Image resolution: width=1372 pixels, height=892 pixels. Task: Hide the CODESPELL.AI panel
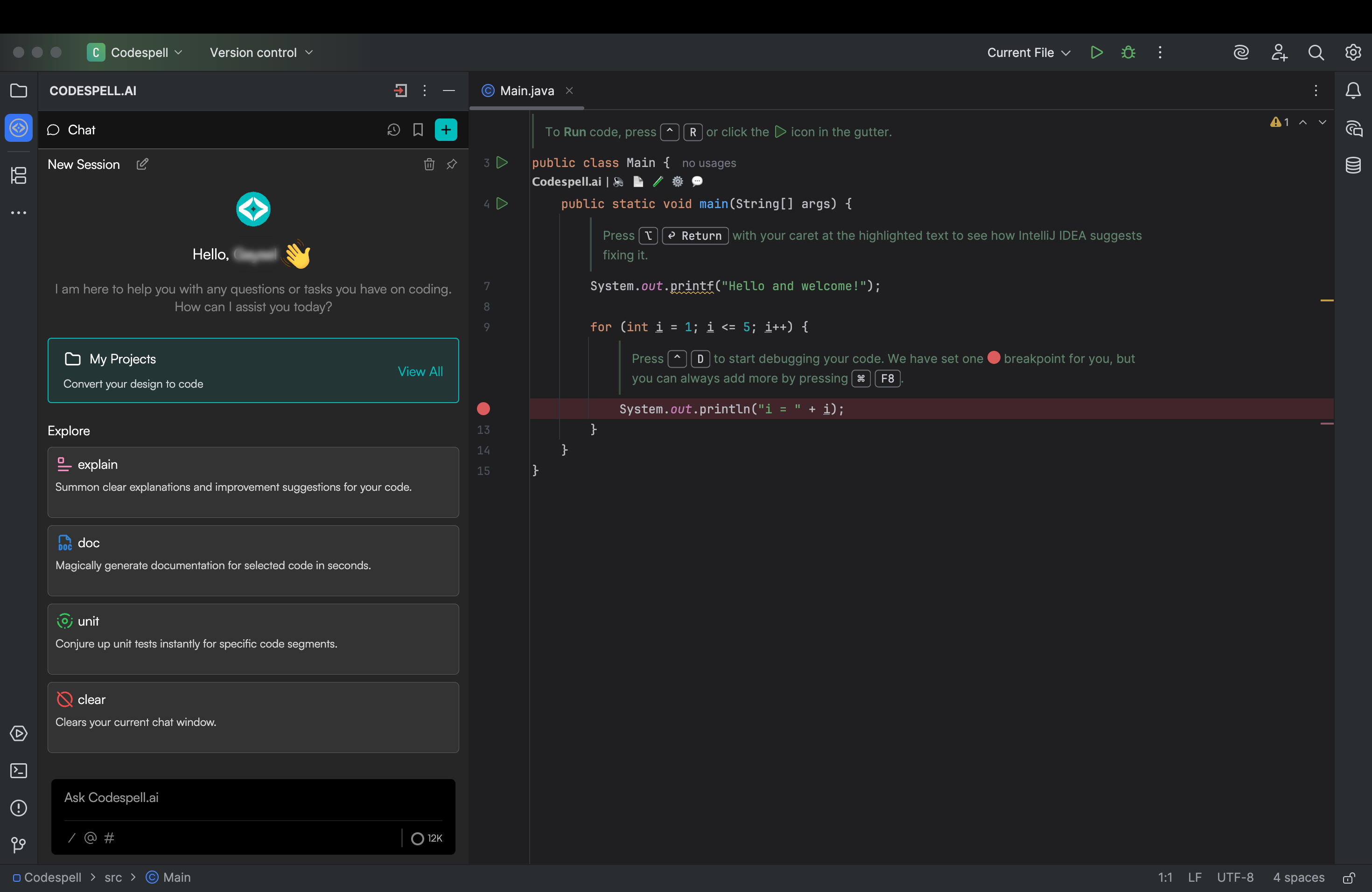point(448,91)
